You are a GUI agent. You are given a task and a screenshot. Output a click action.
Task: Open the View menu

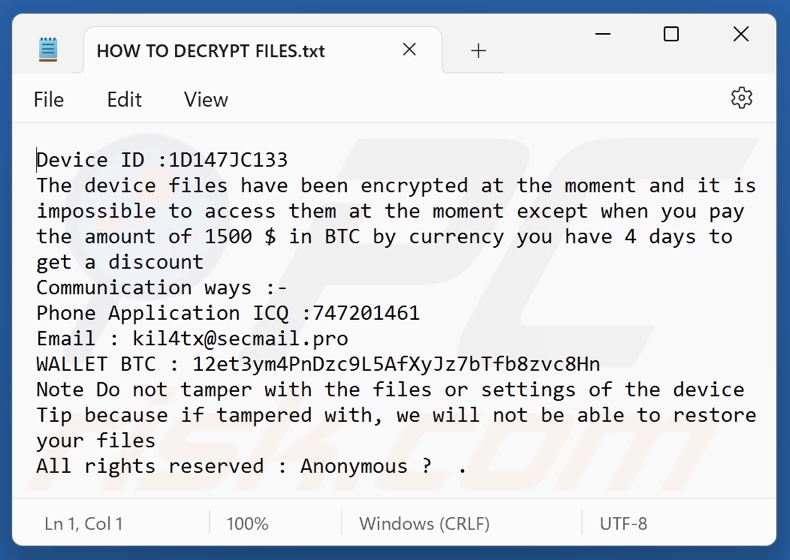point(206,99)
